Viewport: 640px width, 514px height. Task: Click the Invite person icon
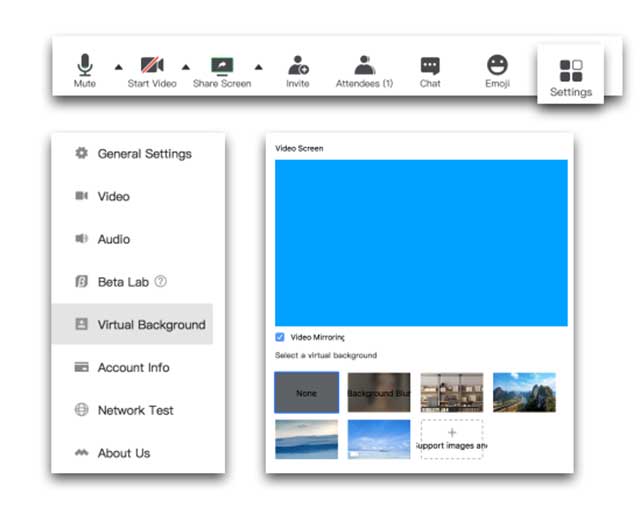(298, 66)
